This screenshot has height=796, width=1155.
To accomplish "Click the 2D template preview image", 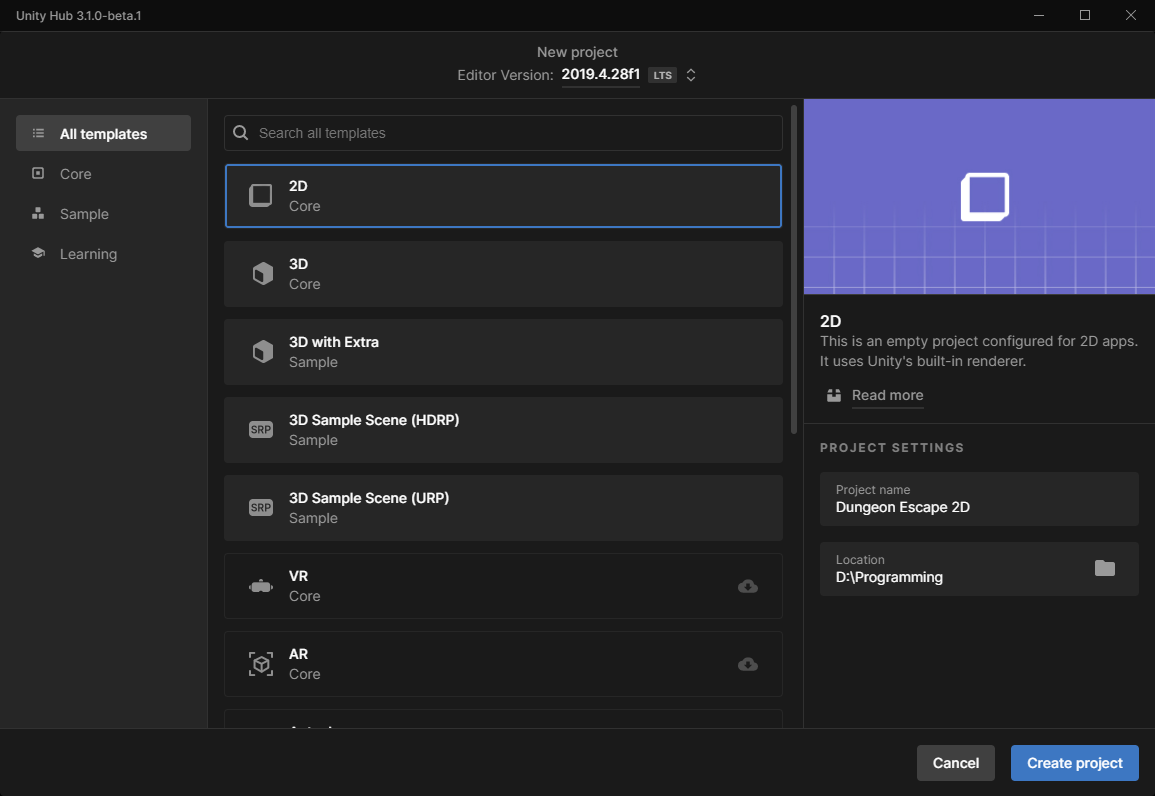I will click(x=979, y=197).
